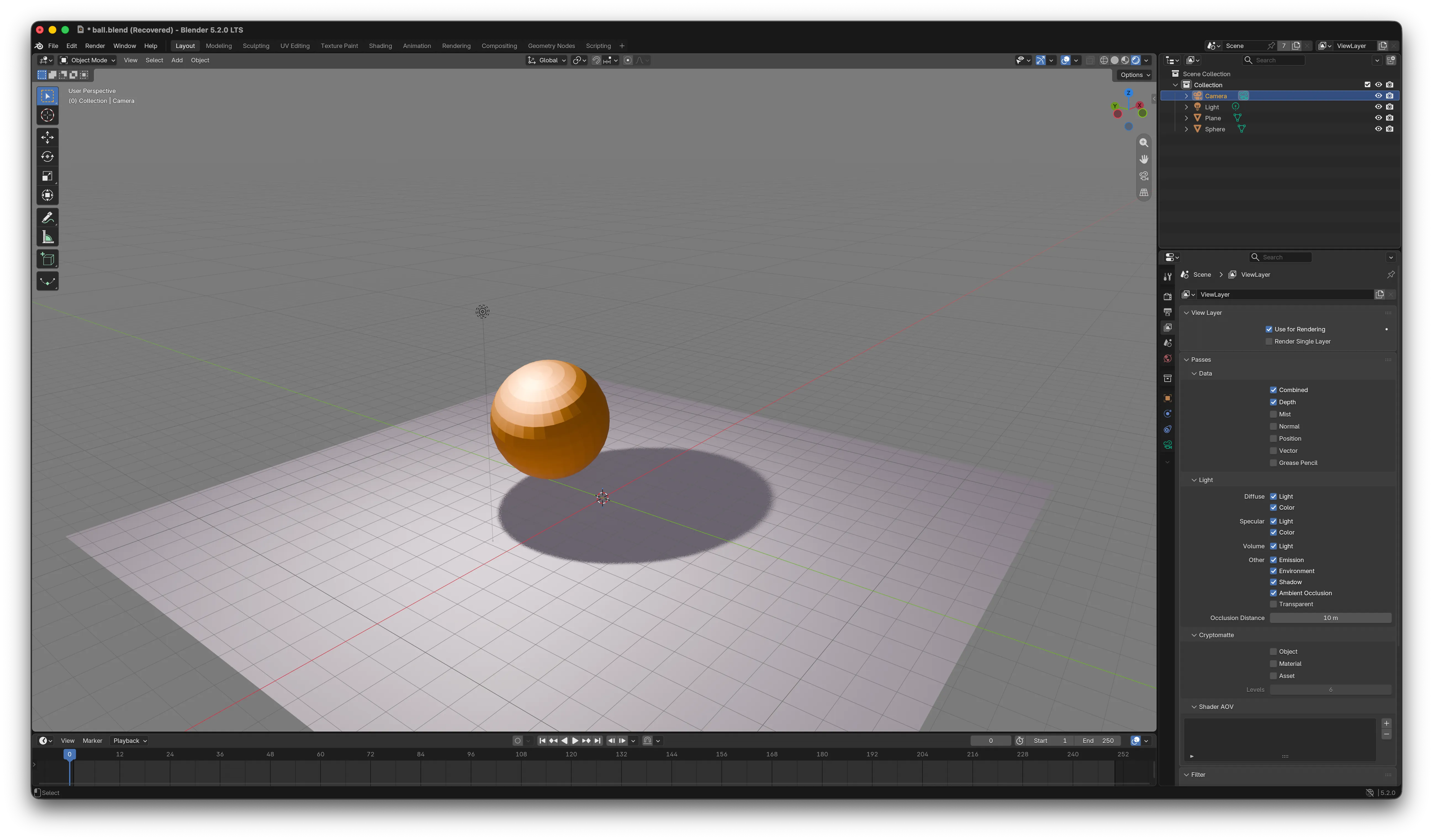Disable Camera in renders via outliner
The width and height of the screenshot is (1433, 840).
[x=1390, y=96]
